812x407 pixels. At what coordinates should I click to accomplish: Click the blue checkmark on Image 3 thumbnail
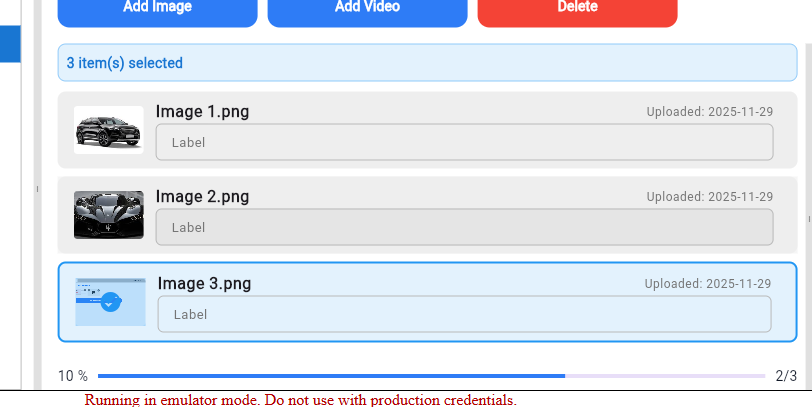click(111, 301)
